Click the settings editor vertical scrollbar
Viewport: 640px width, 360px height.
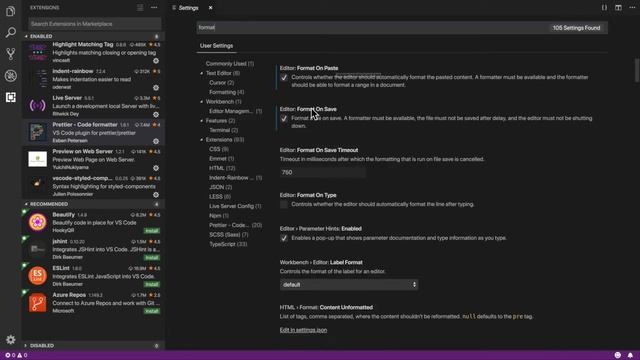[x=637, y=70]
